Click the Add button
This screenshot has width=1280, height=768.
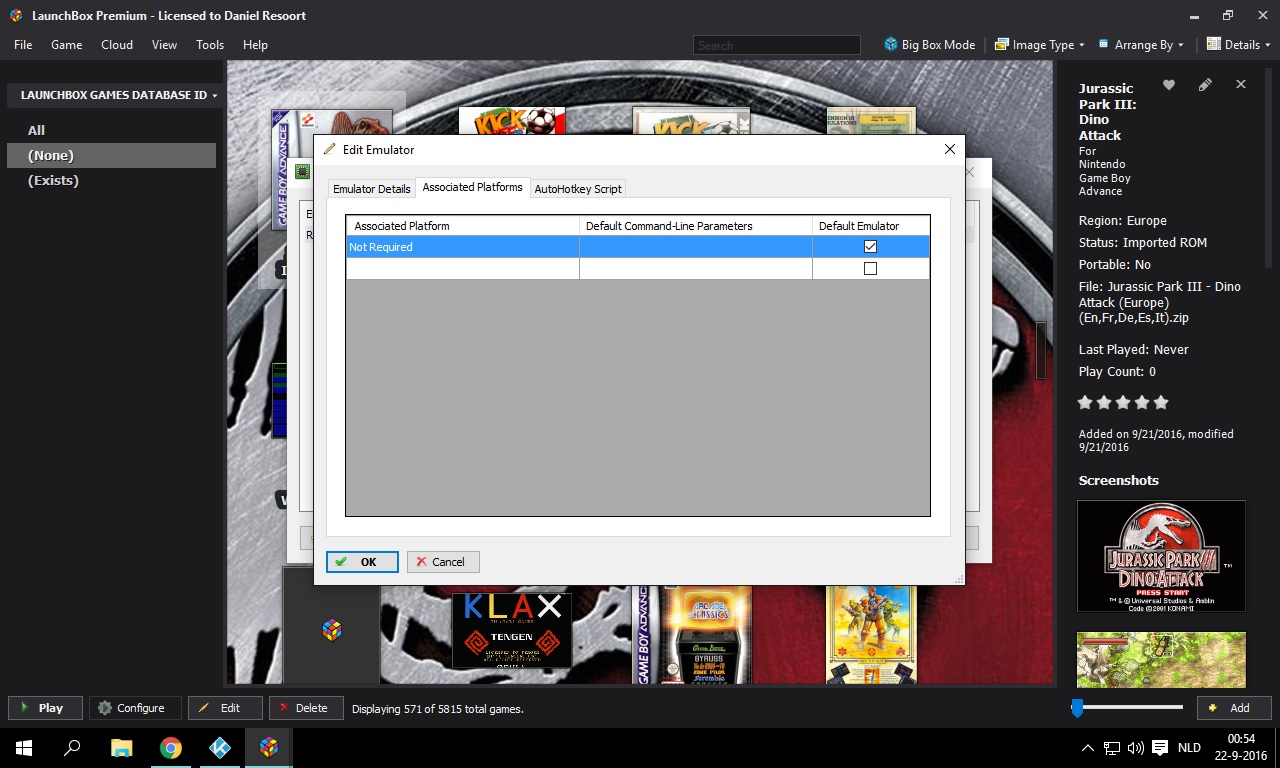click(x=1234, y=708)
